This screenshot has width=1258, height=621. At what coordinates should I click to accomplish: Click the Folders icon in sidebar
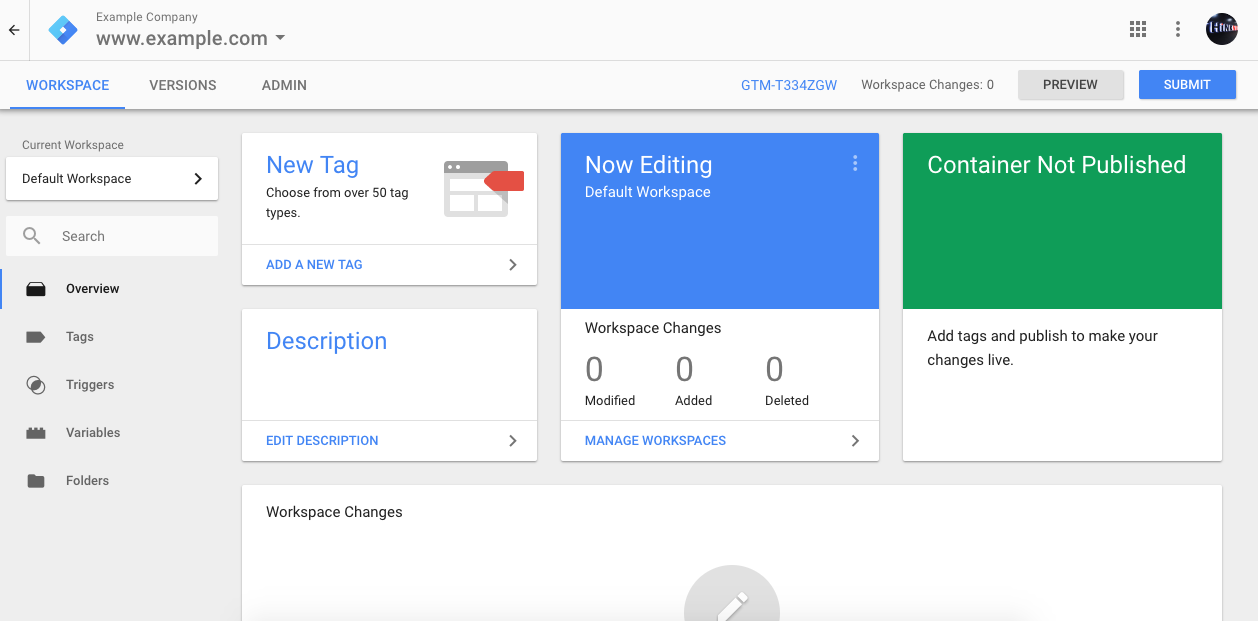coord(36,481)
